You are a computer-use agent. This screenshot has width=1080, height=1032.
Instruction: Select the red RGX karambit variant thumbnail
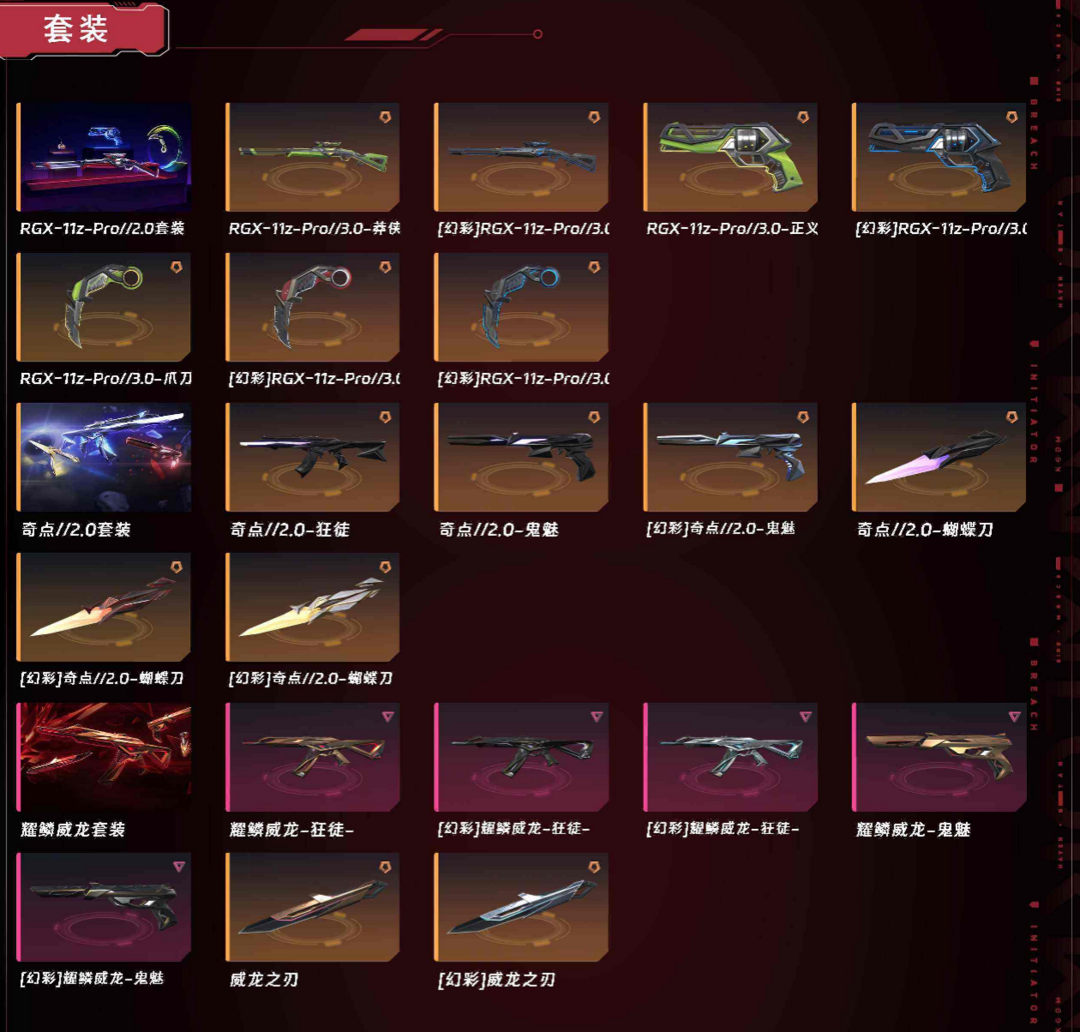coord(313,307)
